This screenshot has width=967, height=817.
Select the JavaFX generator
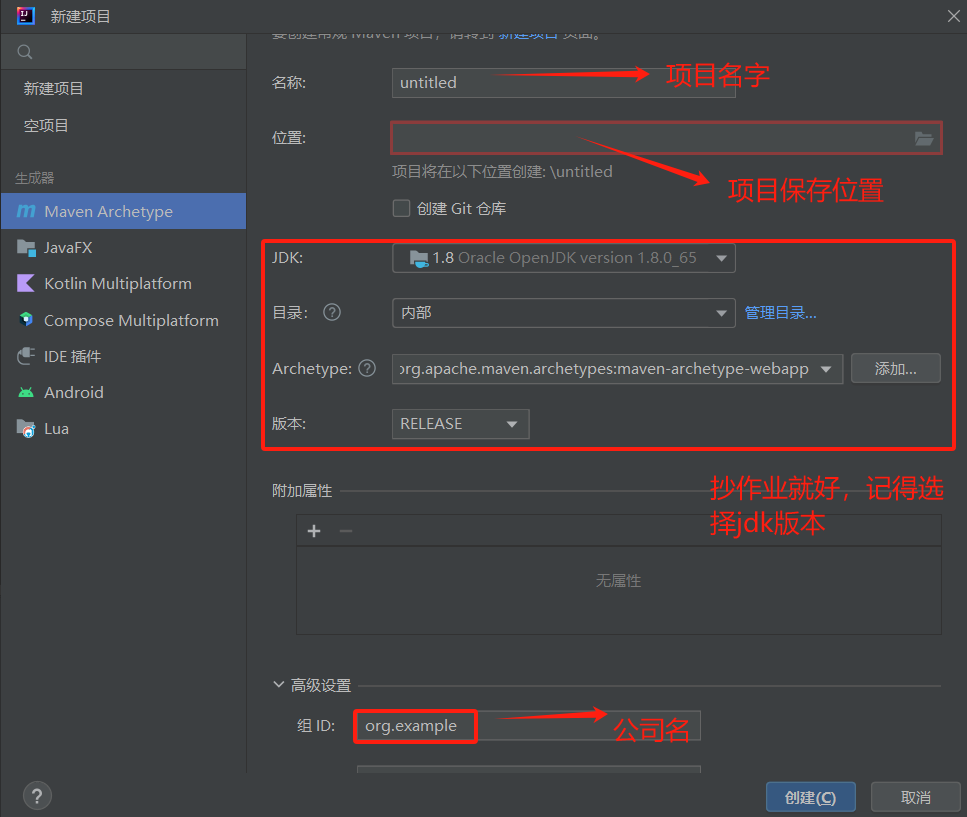coord(68,248)
